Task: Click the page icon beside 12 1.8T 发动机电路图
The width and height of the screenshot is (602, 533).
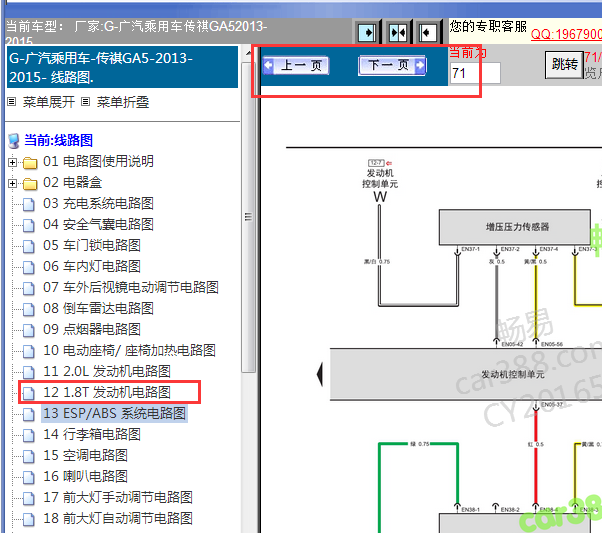Action: 29,393
